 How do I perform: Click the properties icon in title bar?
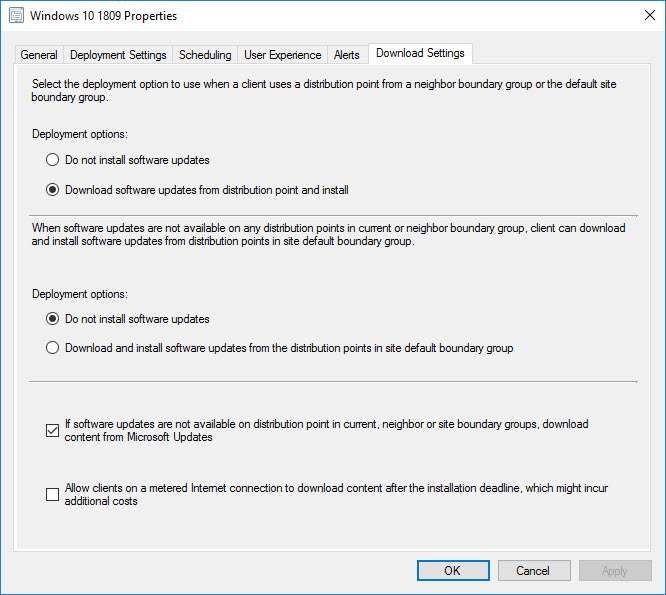16,17
